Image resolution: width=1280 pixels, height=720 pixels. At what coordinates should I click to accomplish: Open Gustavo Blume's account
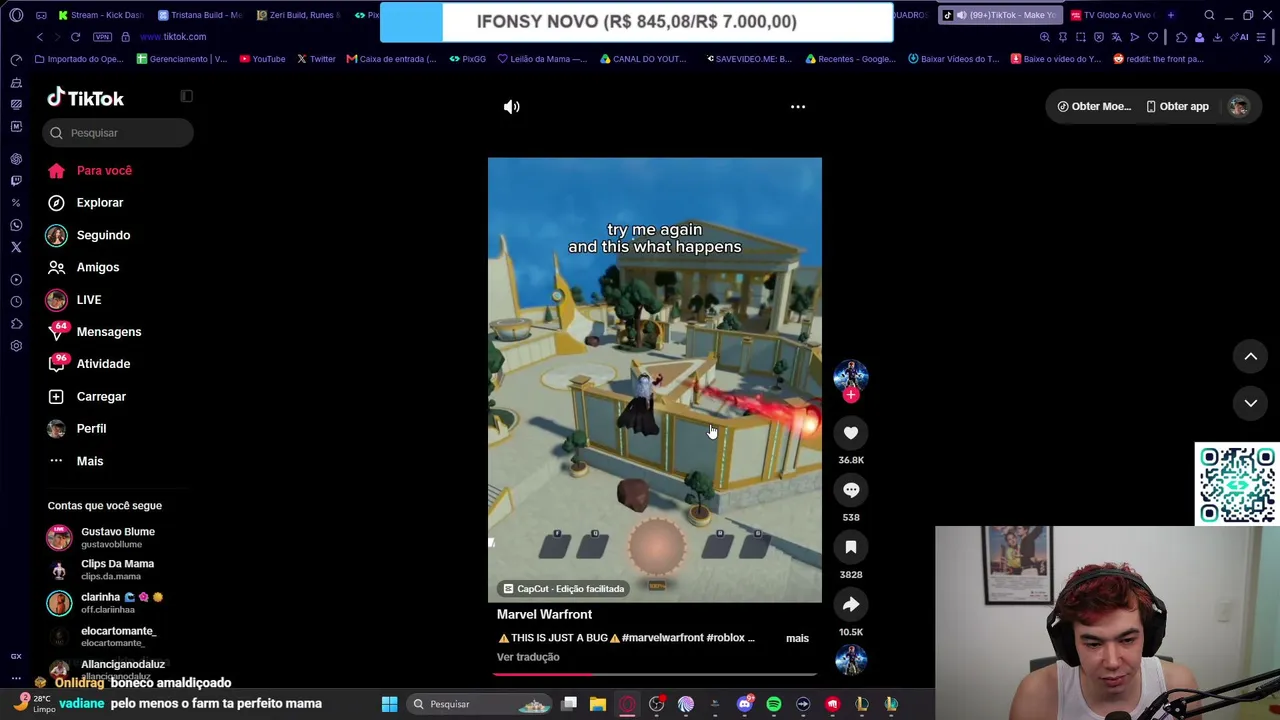click(x=101, y=538)
